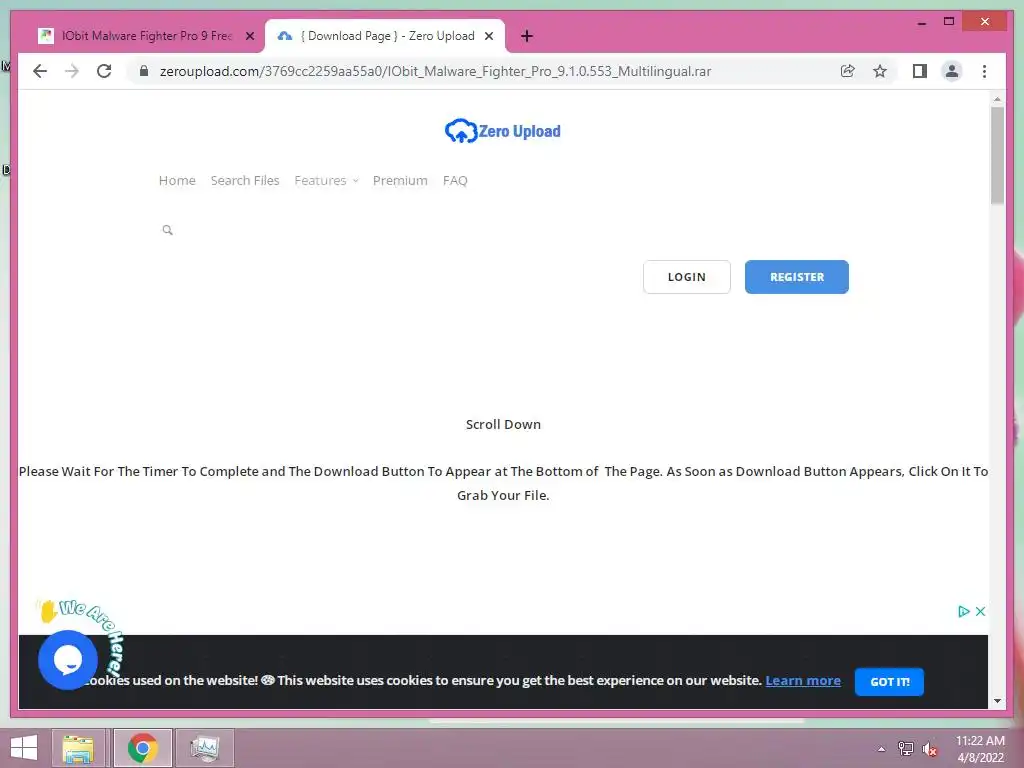Image resolution: width=1024 pixels, height=768 pixels.
Task: Go to the Home menu item
Action: 177,180
